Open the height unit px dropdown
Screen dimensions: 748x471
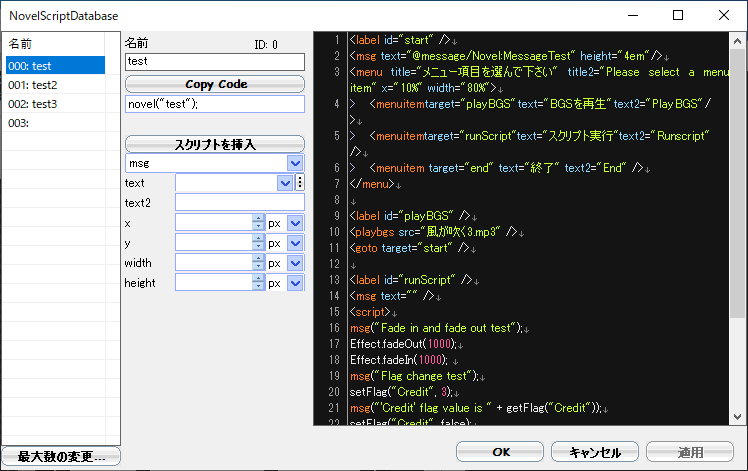click(295, 283)
